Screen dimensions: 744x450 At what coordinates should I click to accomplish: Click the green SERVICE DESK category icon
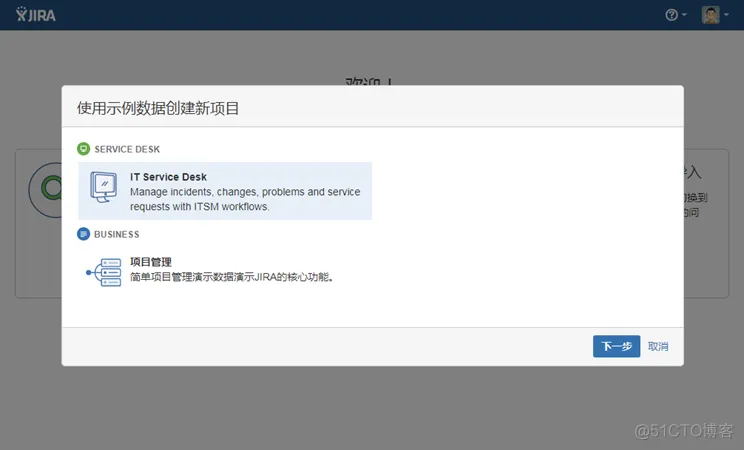(84, 149)
